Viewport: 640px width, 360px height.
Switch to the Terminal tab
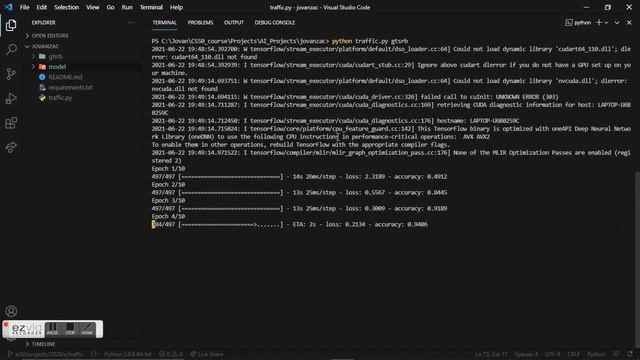164,22
